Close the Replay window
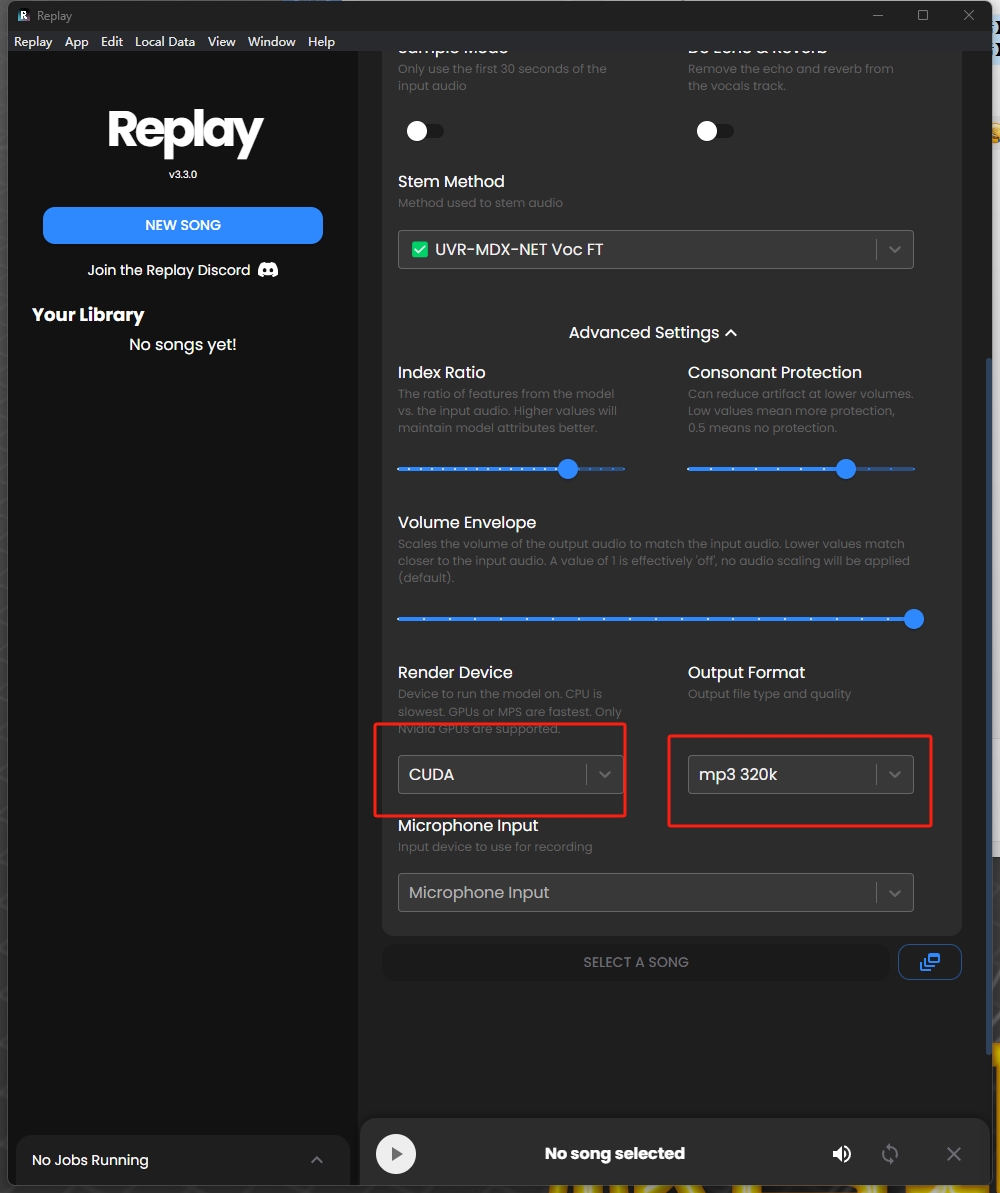 coord(969,15)
